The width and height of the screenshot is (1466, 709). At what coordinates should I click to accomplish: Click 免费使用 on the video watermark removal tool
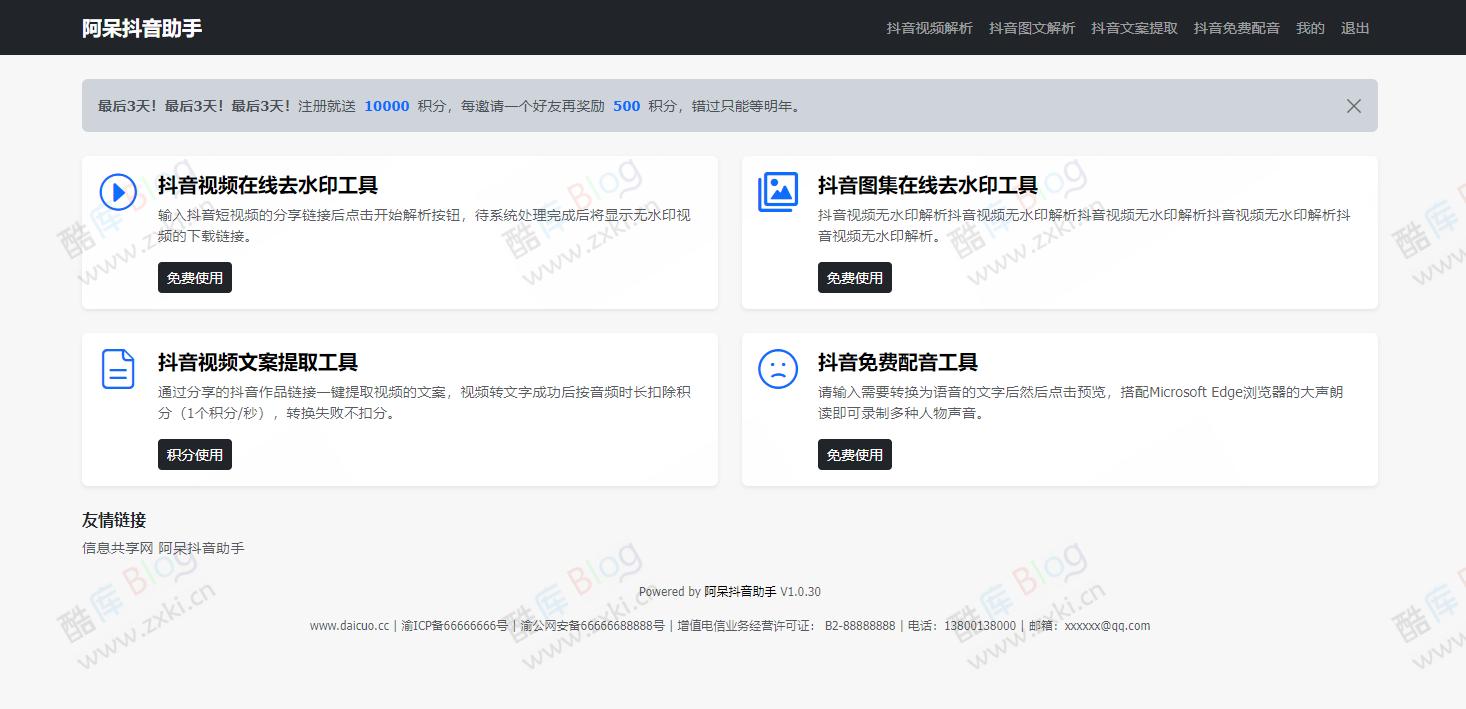point(194,277)
